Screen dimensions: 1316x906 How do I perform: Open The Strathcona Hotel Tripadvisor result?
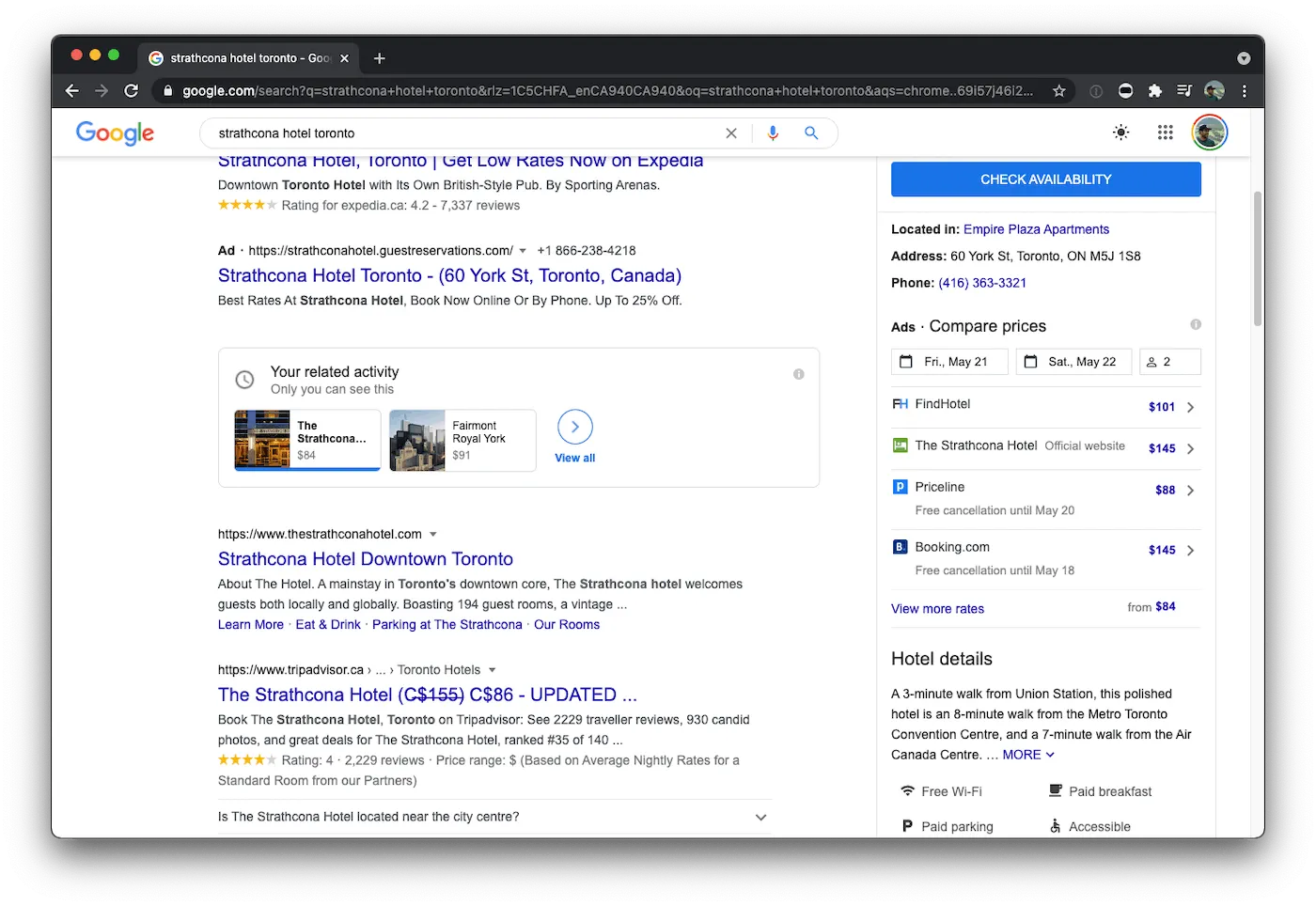[428, 695]
